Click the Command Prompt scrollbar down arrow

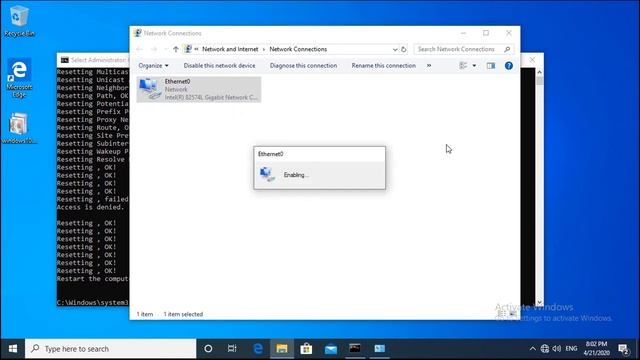coord(540,302)
